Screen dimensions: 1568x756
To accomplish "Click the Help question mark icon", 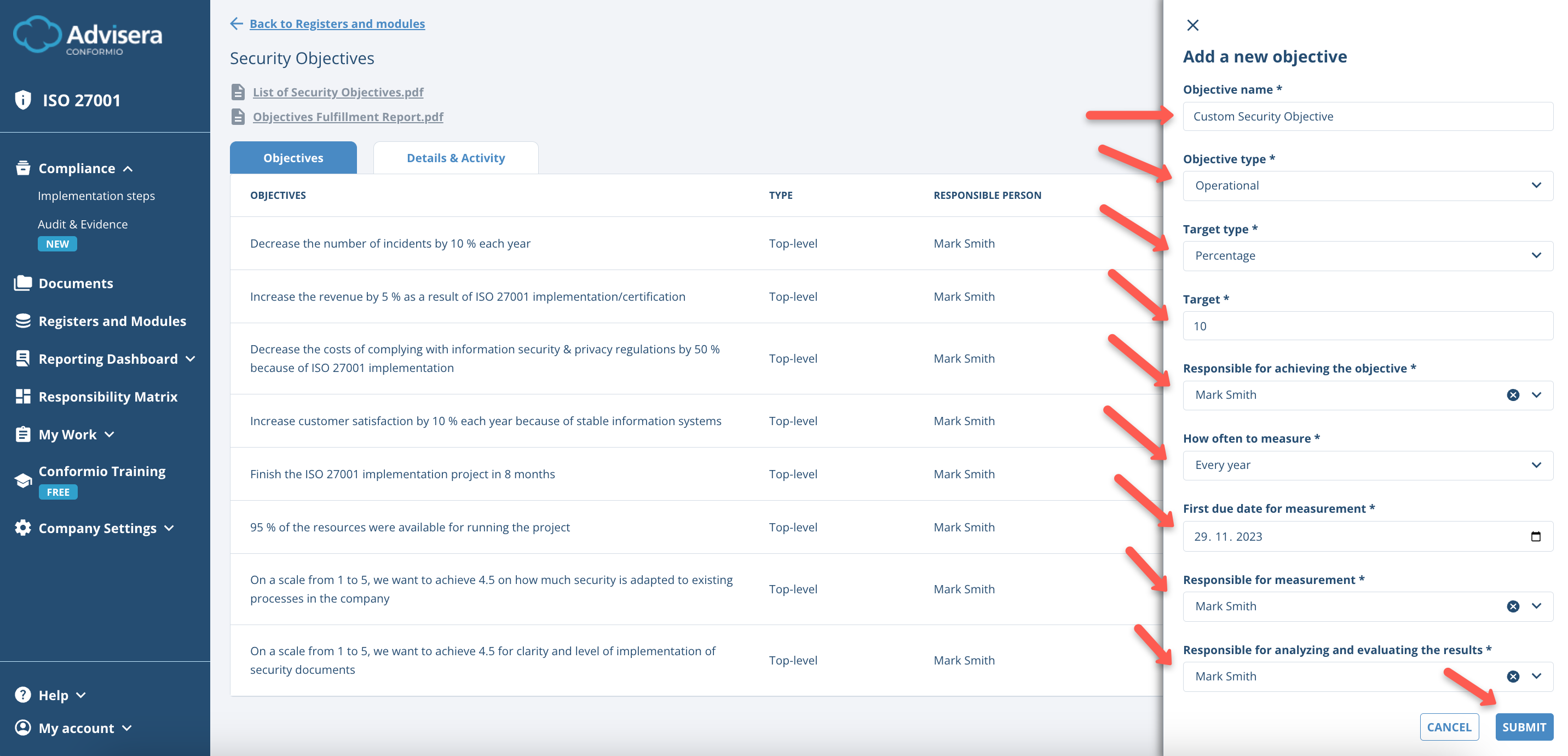I will (23, 694).
